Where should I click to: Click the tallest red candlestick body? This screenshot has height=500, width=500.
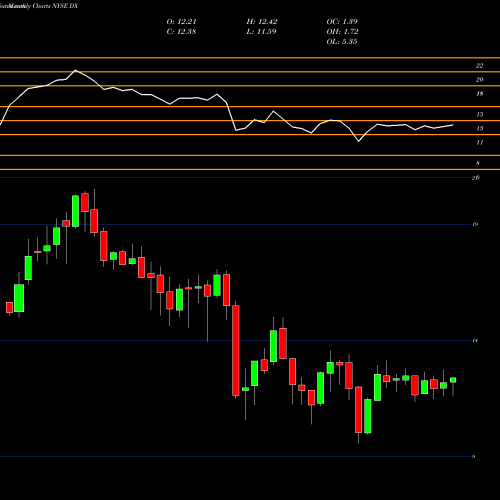click(236, 351)
